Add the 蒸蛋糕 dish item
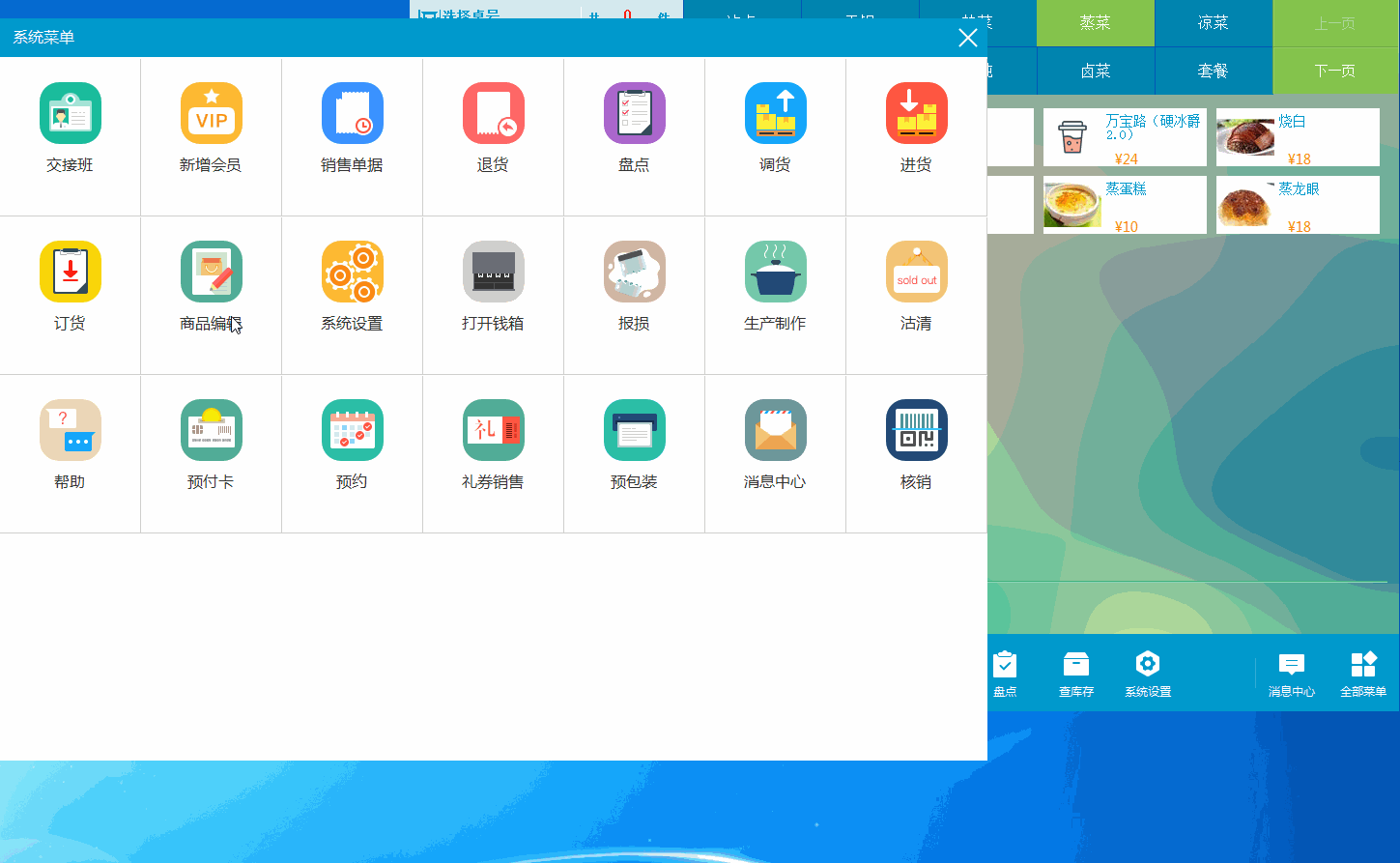 tap(1125, 205)
